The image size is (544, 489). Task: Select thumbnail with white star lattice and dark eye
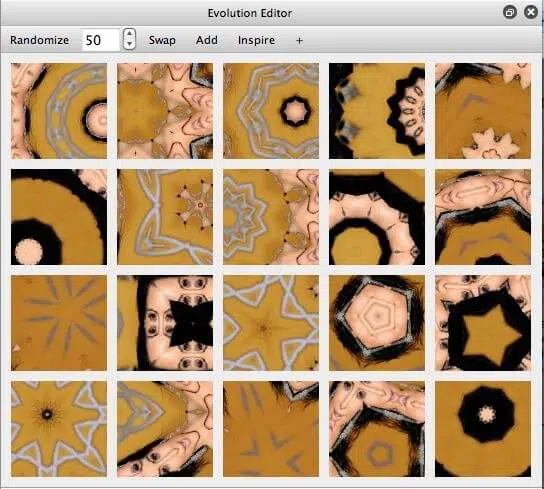[x=59, y=429]
